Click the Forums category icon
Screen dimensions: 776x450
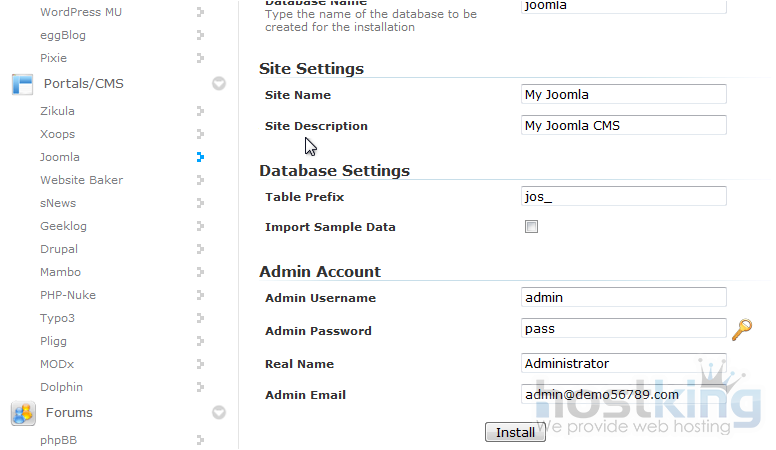point(22,413)
